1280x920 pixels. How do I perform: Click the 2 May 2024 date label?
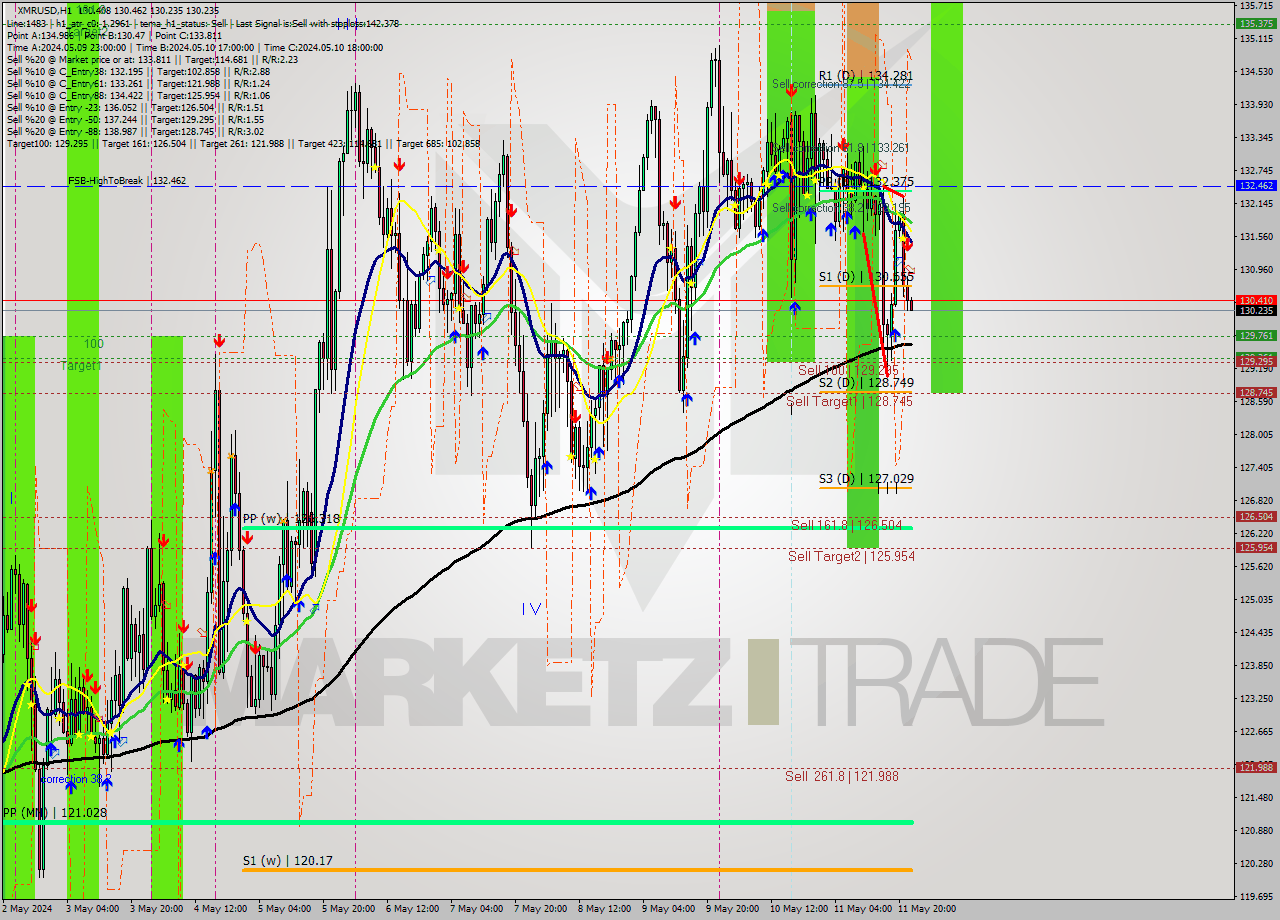[x=28, y=909]
